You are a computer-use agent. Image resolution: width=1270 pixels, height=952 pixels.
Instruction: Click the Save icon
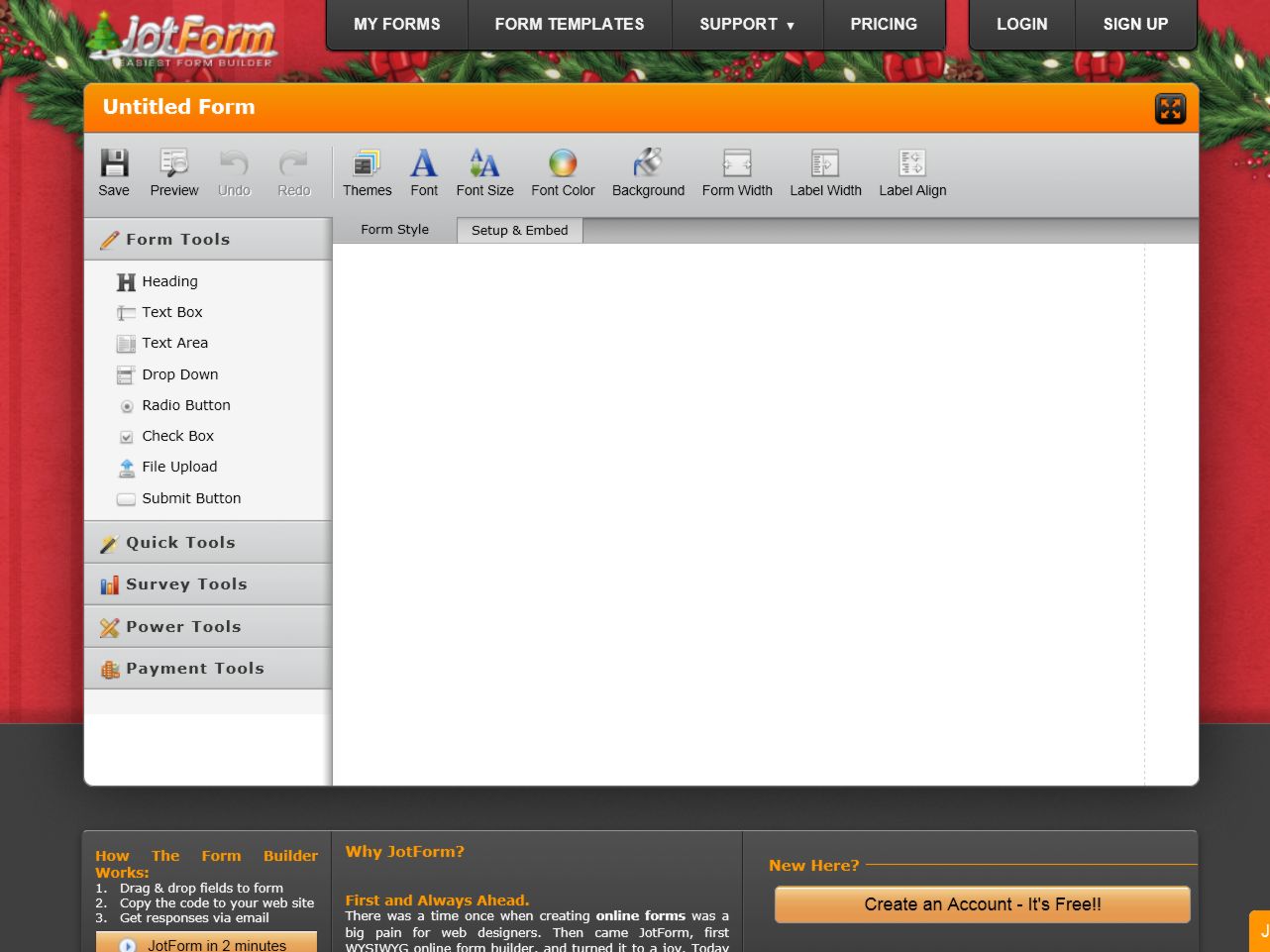tap(114, 172)
